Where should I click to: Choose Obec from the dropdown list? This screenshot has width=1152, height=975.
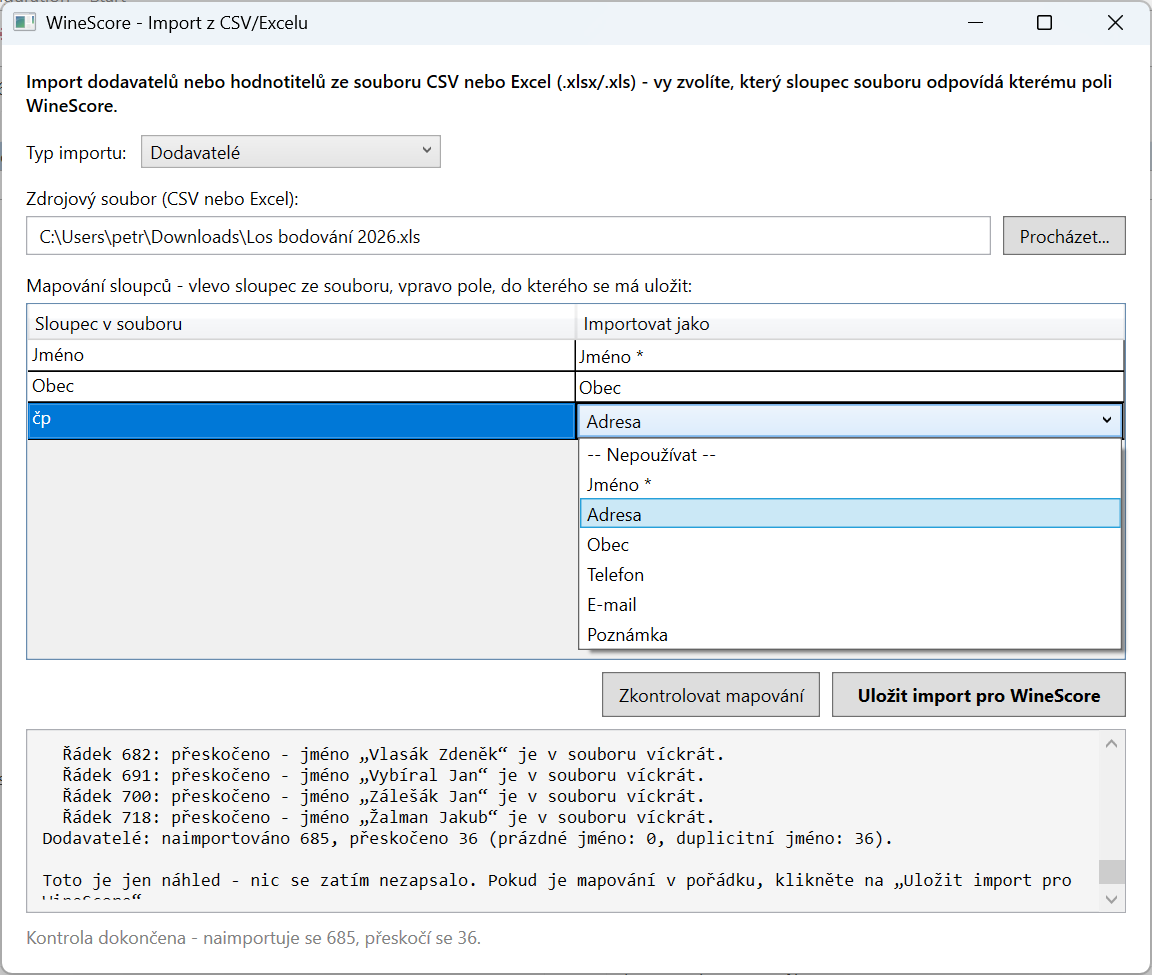[x=850, y=544]
